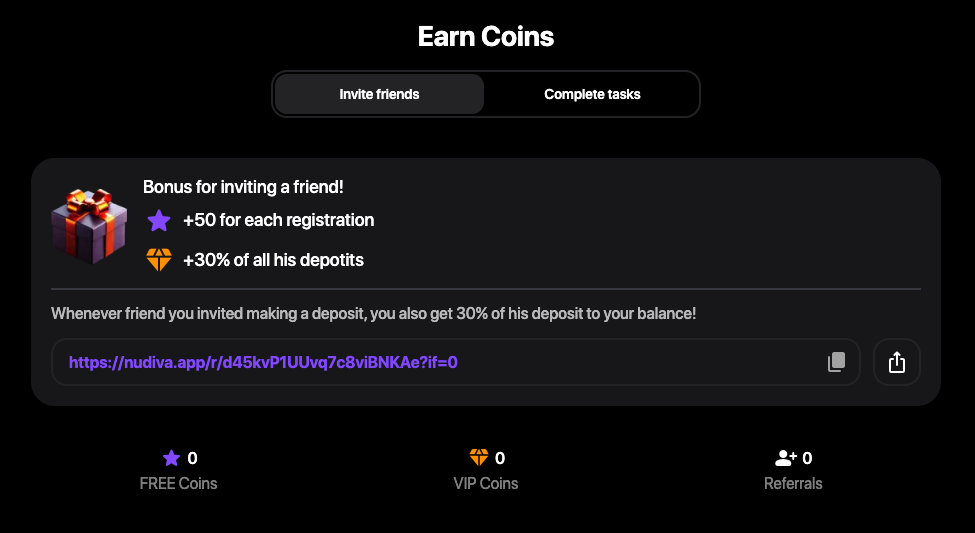Click the orange diamond beside +30% deposits bonus
975x533 pixels.
pos(159,260)
